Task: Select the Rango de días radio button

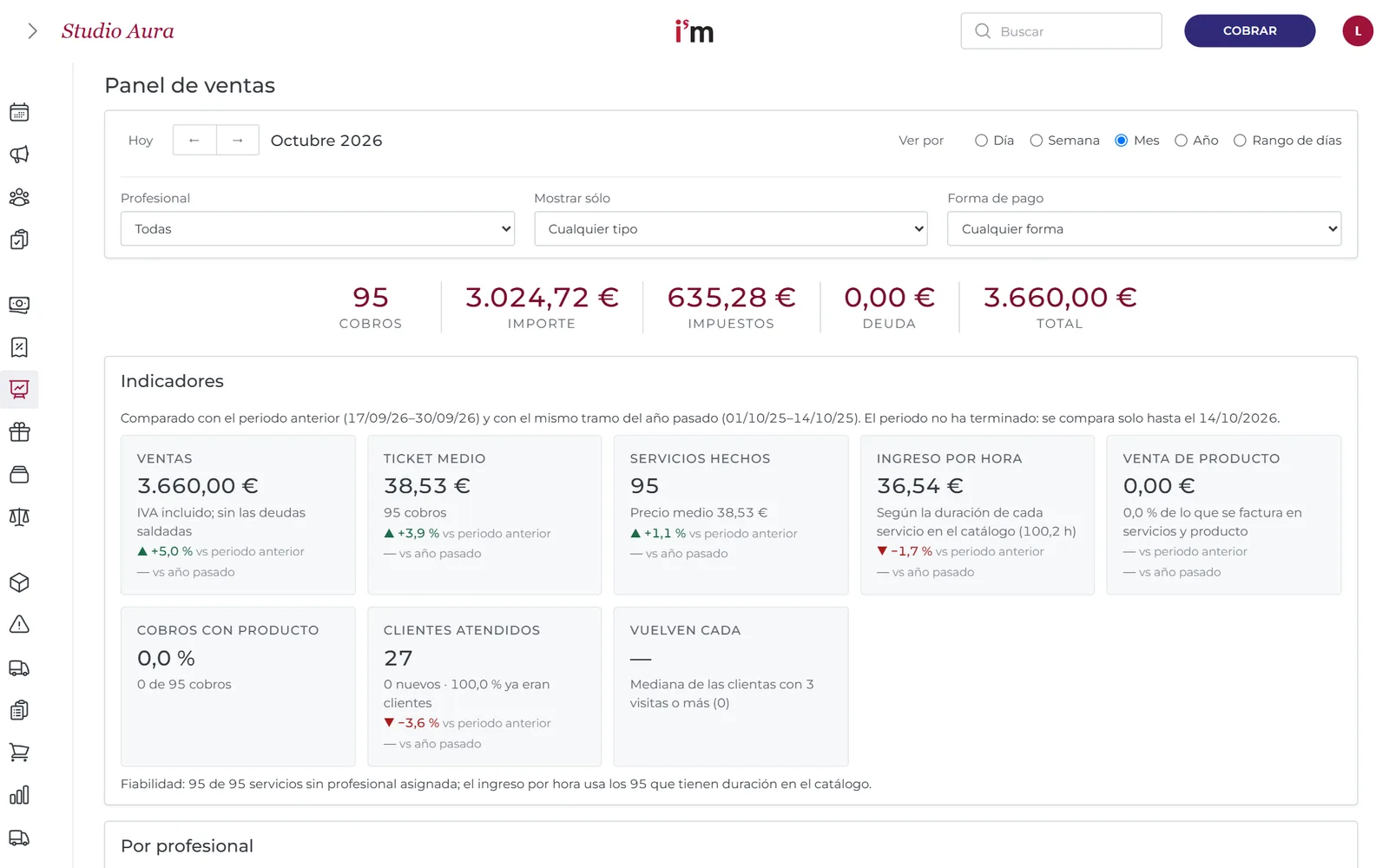Action: [x=1240, y=141]
